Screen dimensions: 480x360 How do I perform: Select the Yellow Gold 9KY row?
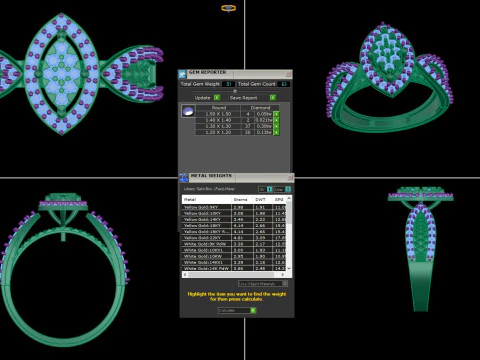point(234,207)
